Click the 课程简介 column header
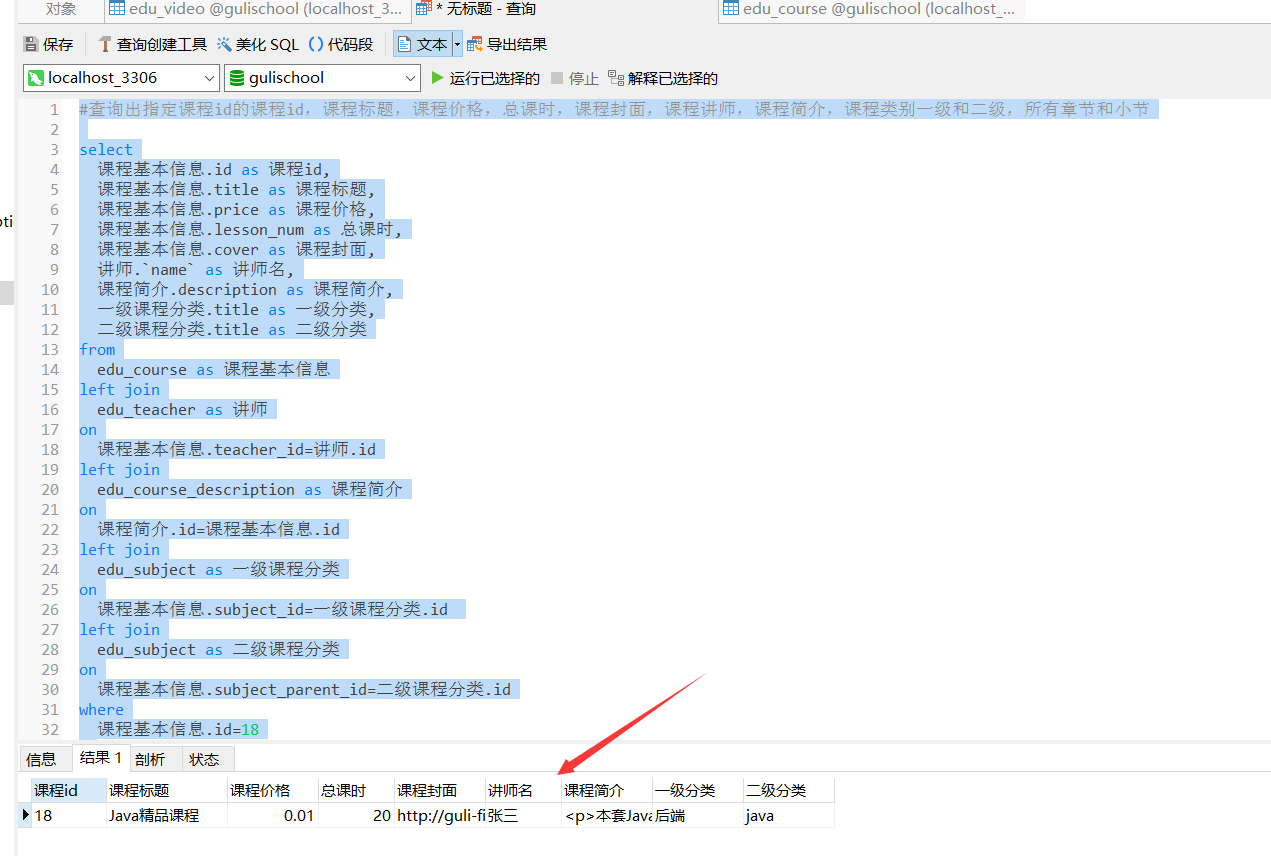The height and width of the screenshot is (856, 1271). (x=607, y=791)
